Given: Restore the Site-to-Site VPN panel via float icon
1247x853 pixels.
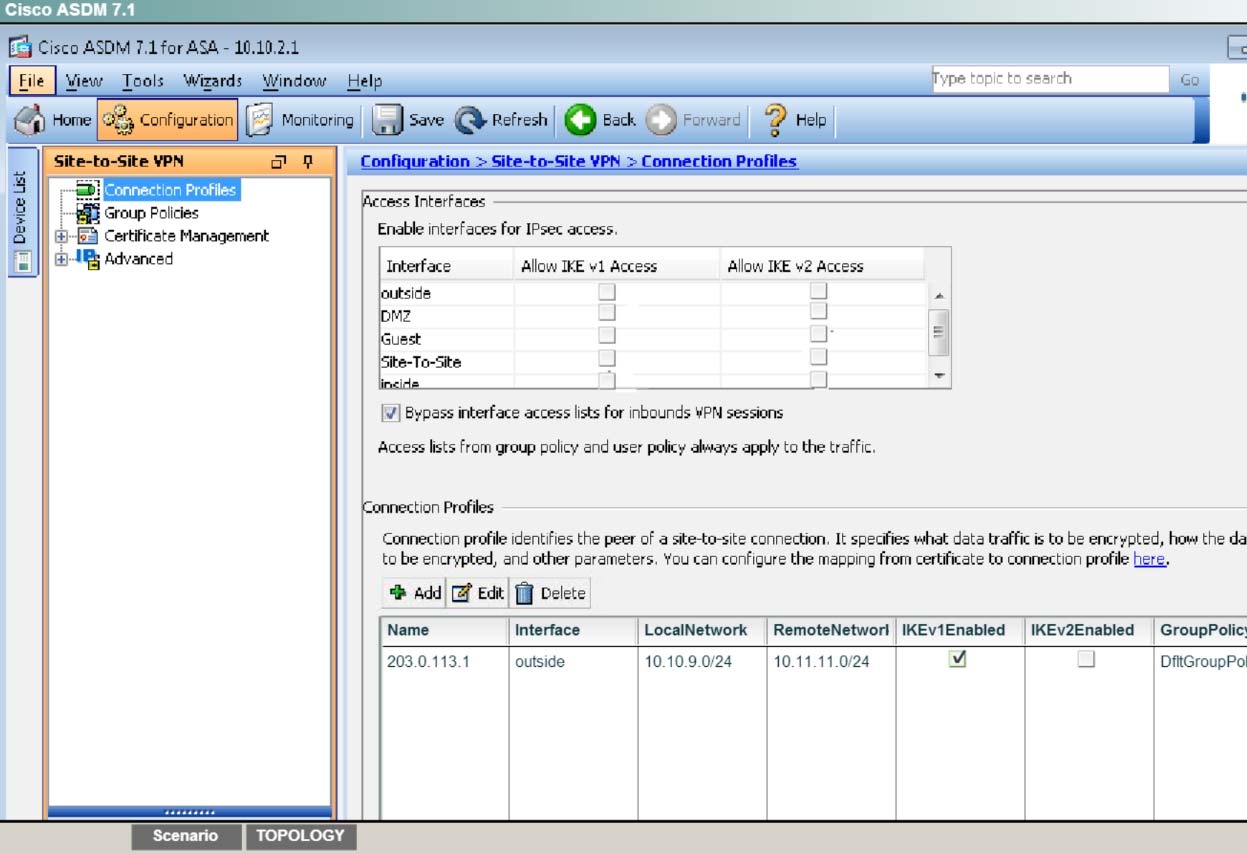Looking at the screenshot, I should (x=279, y=162).
